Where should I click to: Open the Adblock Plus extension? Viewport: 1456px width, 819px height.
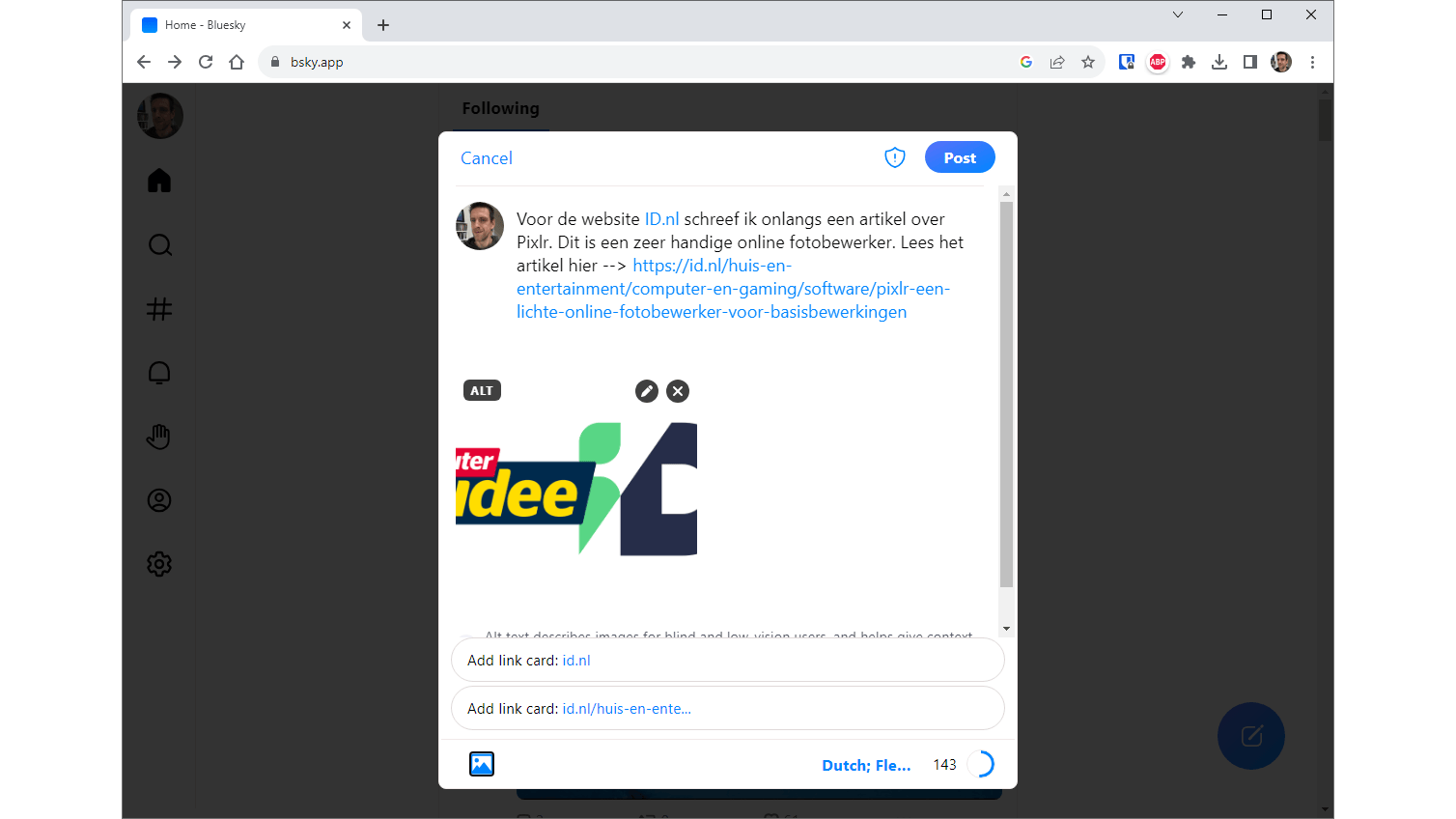click(1158, 62)
